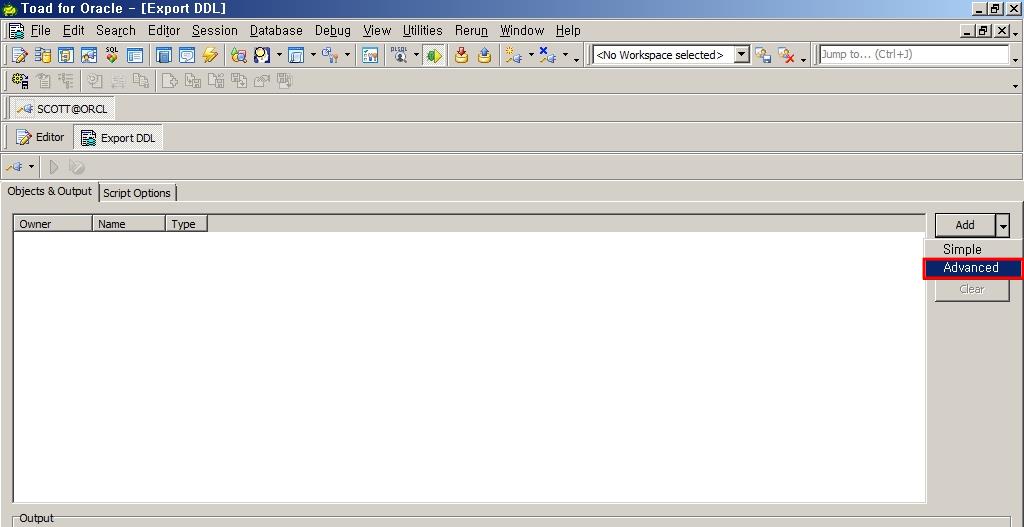Switch to the Script Options tab
The image size is (1024, 527).
click(x=137, y=193)
